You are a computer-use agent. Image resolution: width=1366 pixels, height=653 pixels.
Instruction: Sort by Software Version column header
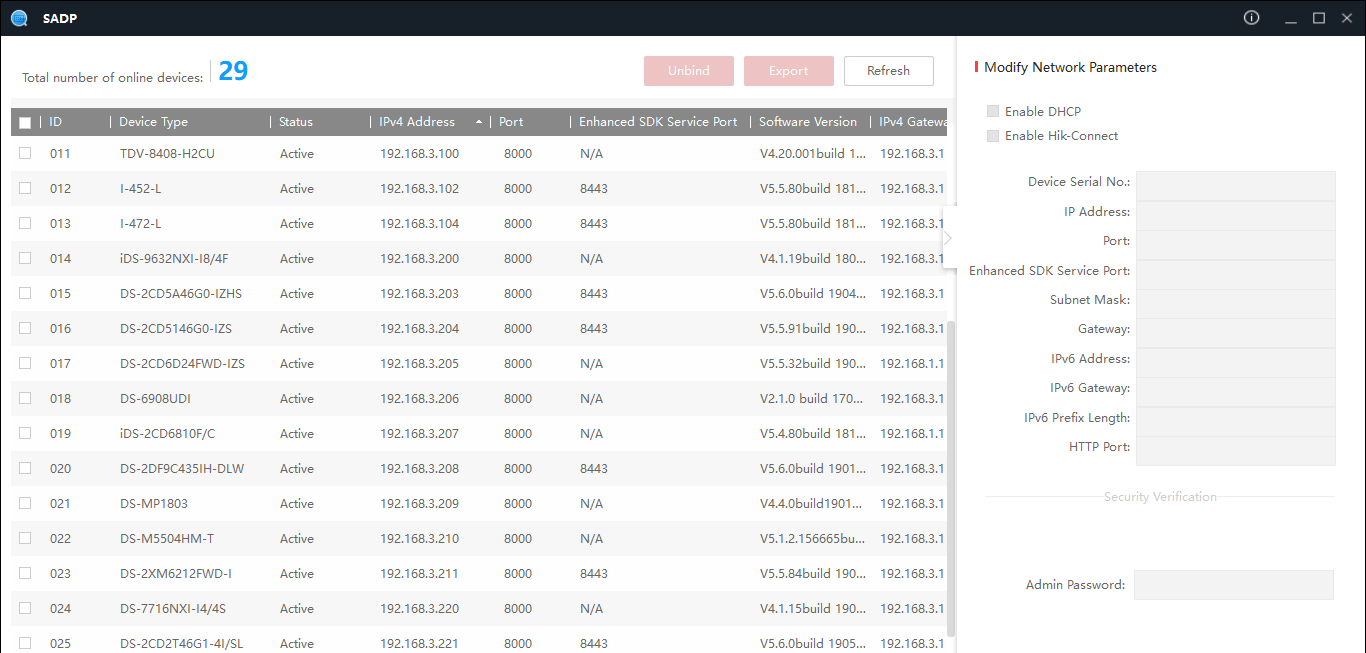pyautogui.click(x=807, y=122)
